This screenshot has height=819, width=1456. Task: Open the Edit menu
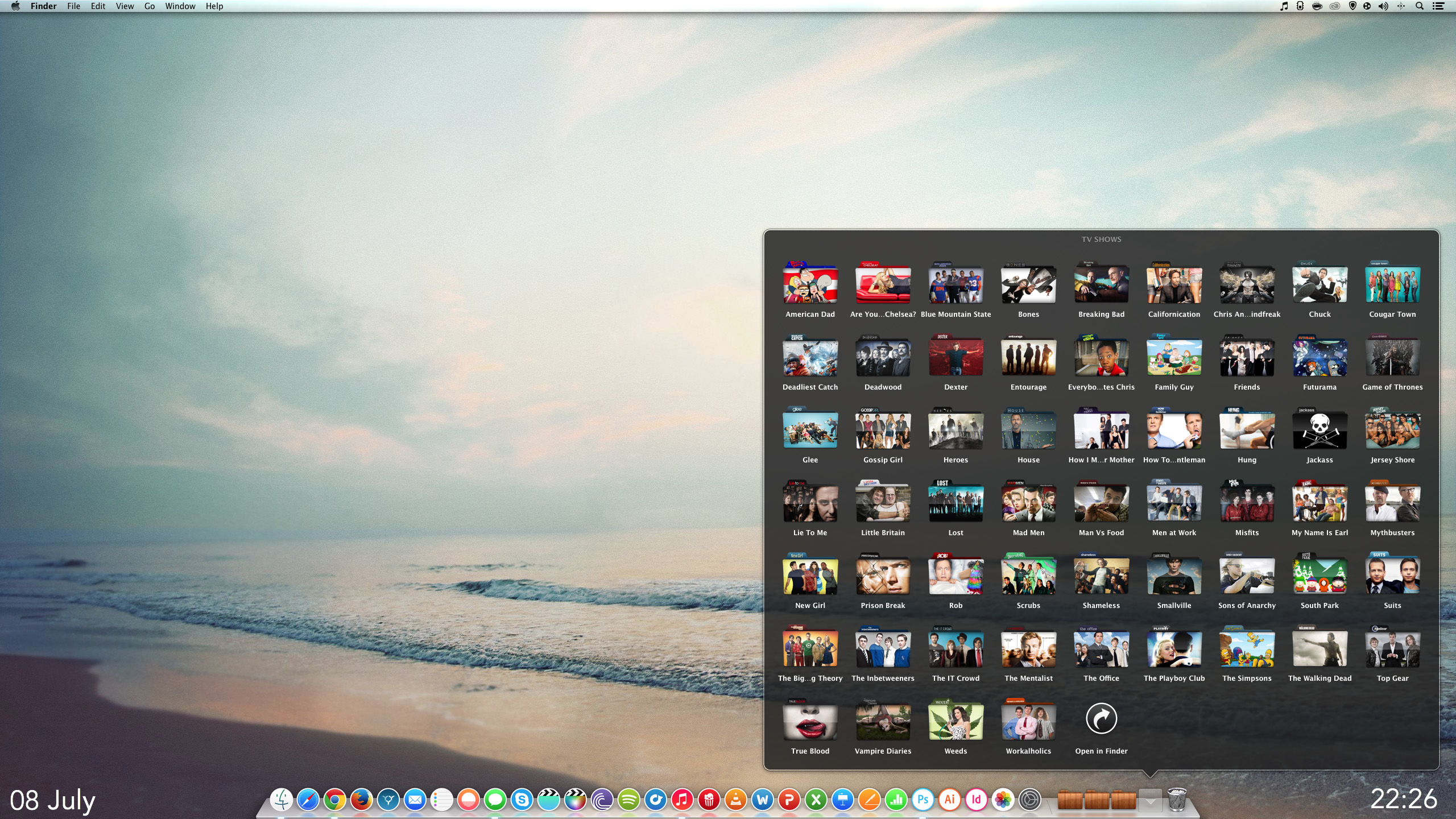(x=98, y=6)
